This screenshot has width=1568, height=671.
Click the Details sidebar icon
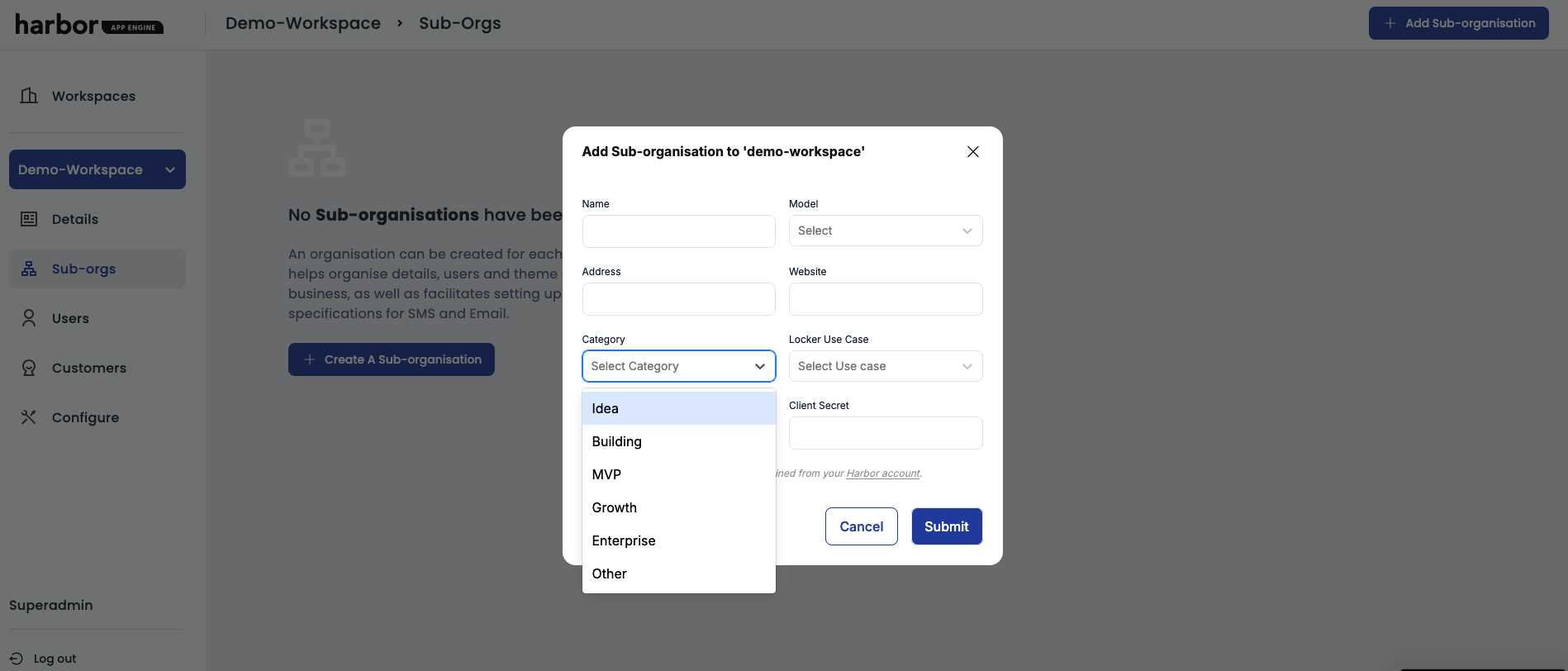29,219
